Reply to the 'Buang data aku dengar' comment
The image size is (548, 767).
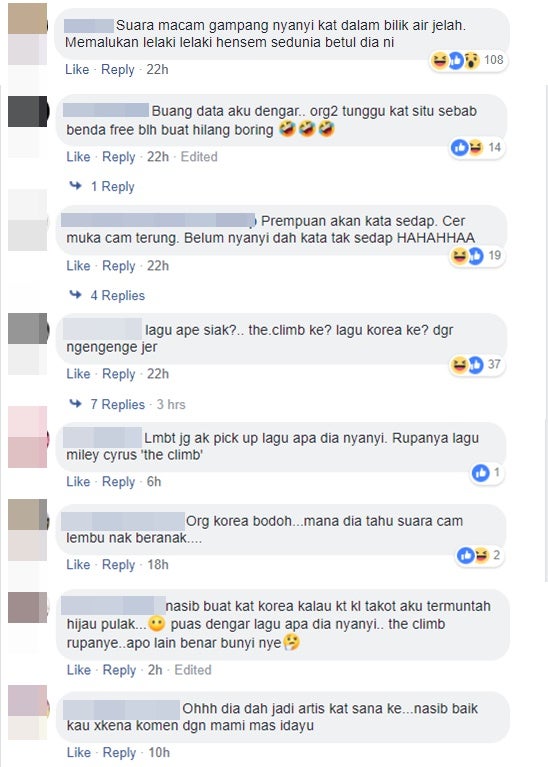point(118,157)
